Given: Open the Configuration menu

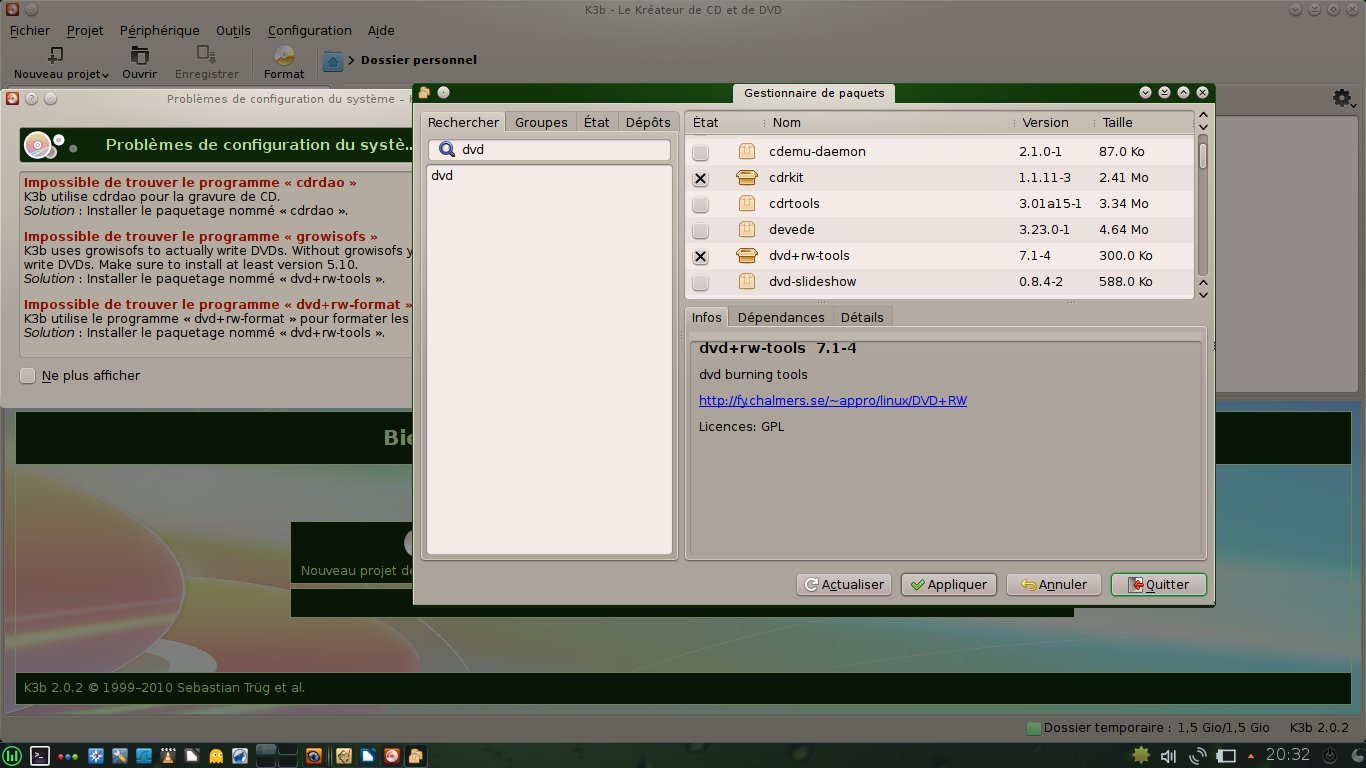Looking at the screenshot, I should pos(309,30).
